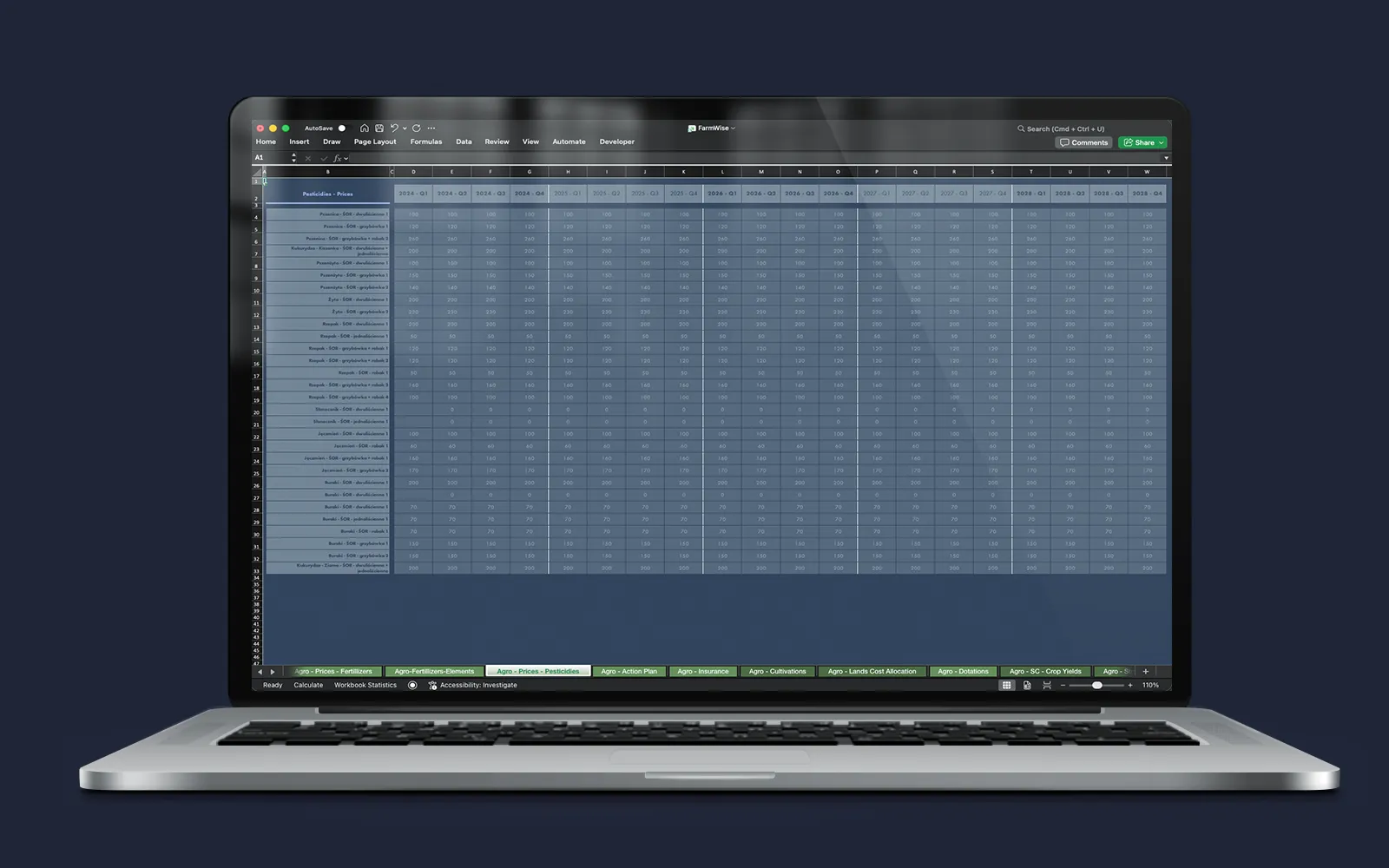This screenshot has width=1389, height=868.
Task: Click the Comments button
Action: click(x=1083, y=142)
